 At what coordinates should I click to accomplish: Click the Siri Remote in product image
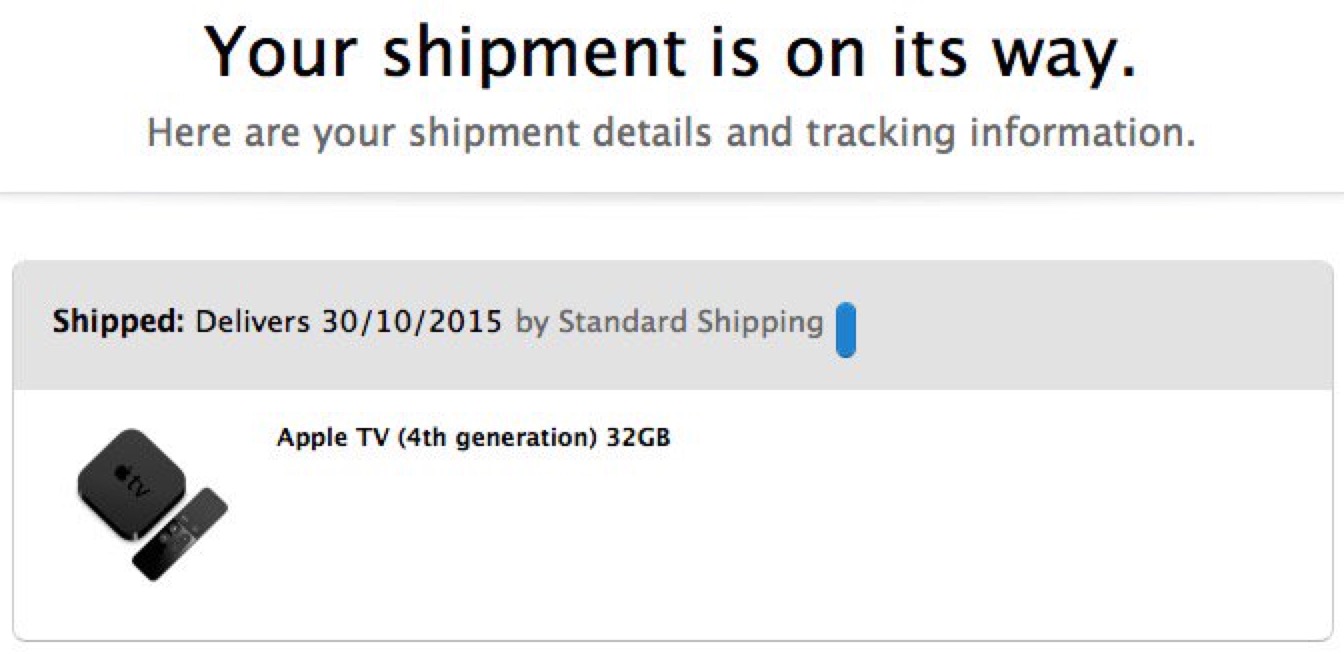[180, 534]
